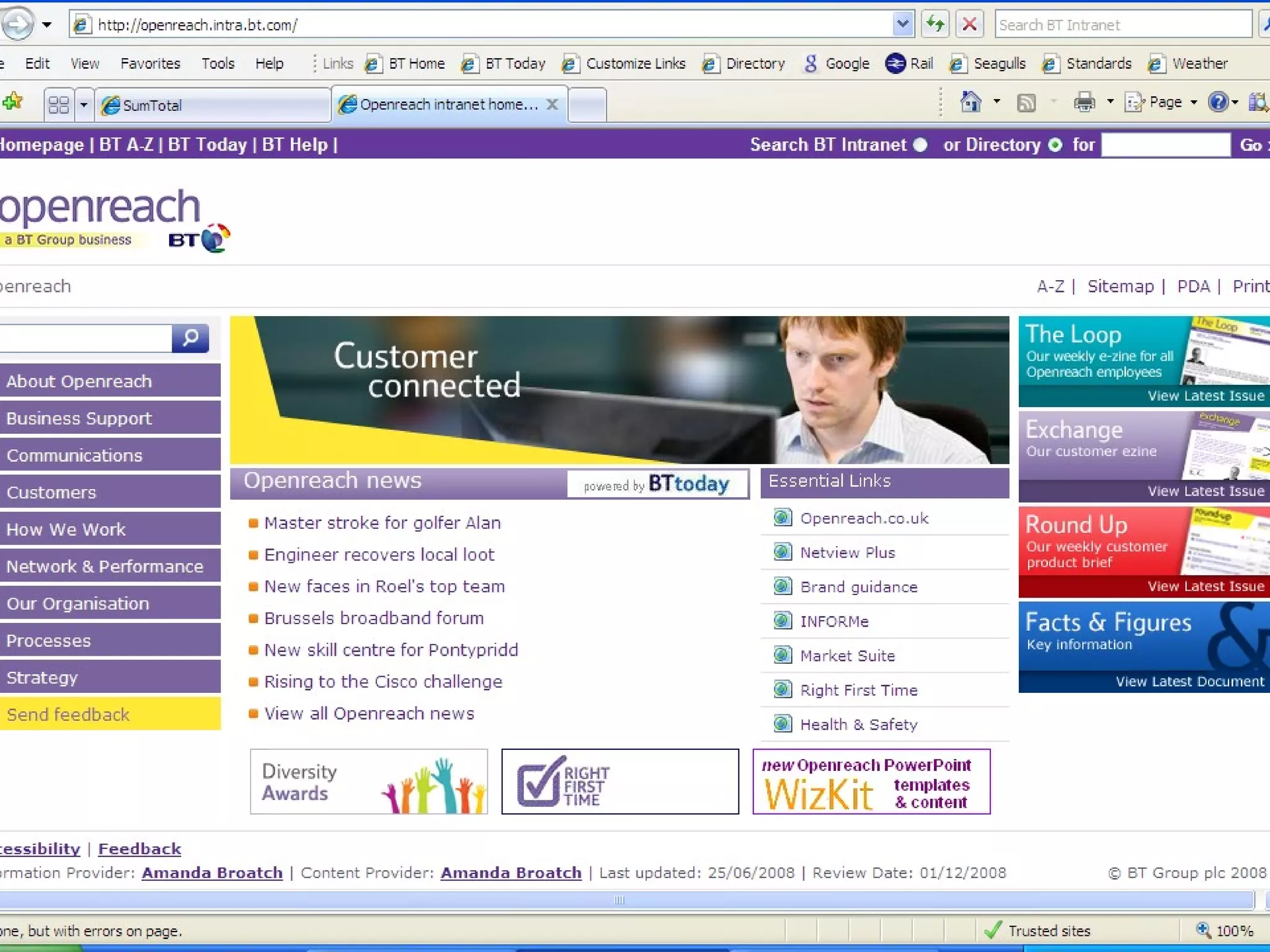Viewport: 1270px width, 952px height.
Task: Open the Brussels broadband forum news link
Action: coord(373,618)
